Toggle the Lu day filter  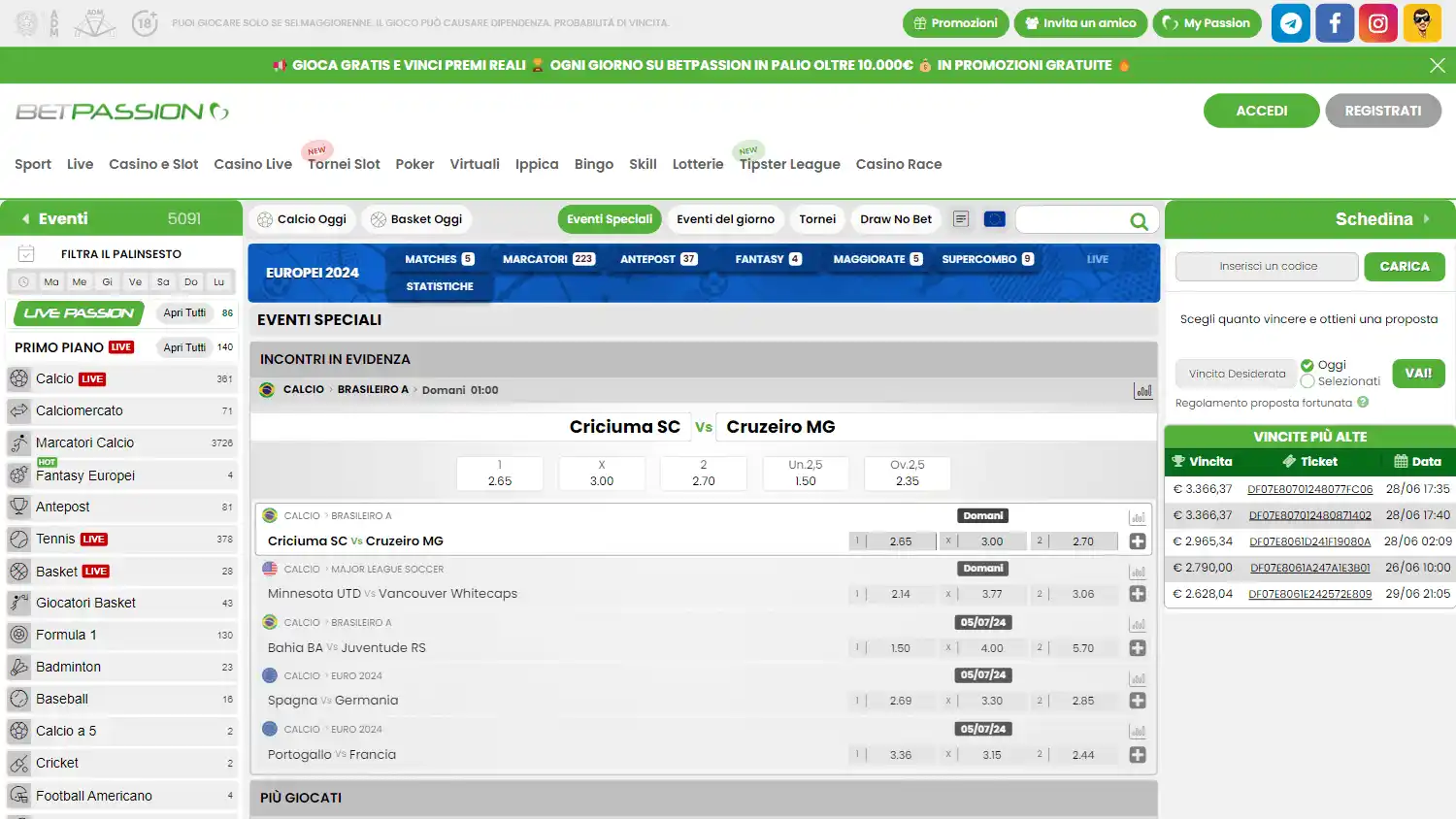(x=218, y=282)
